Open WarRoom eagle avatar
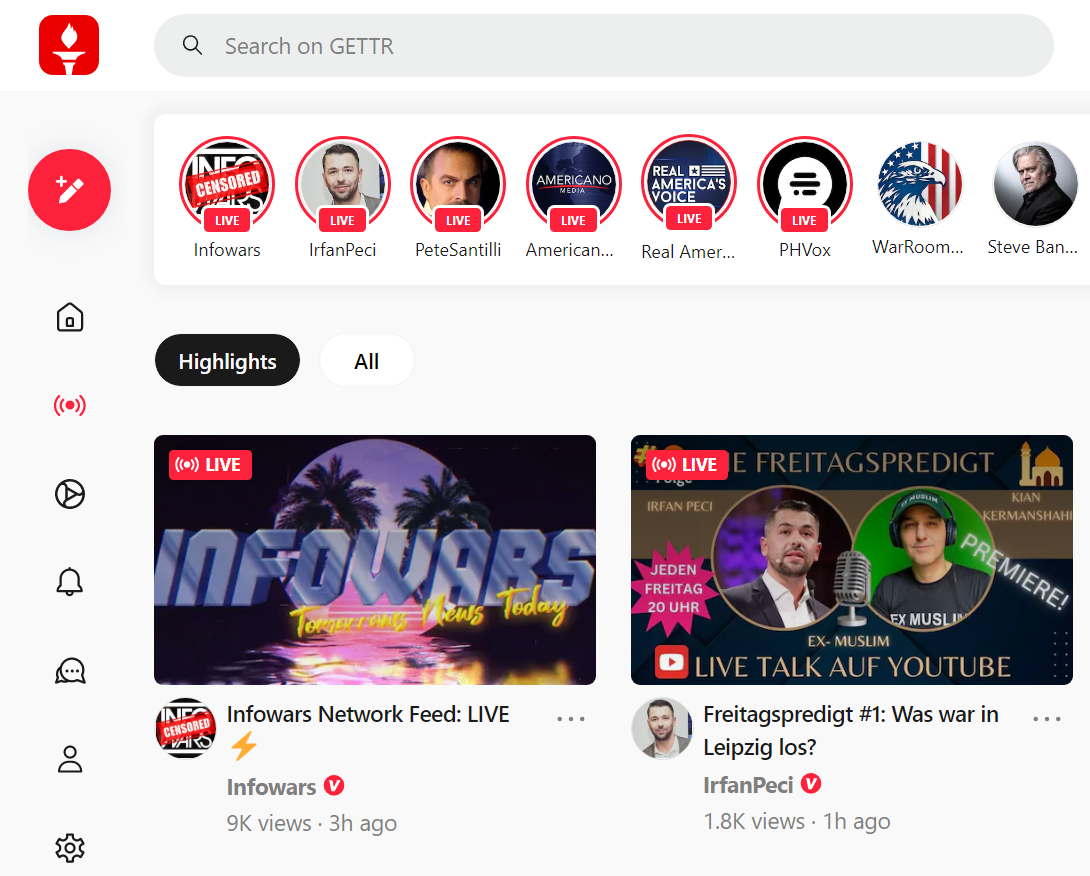The width and height of the screenshot is (1090, 876). coord(920,184)
